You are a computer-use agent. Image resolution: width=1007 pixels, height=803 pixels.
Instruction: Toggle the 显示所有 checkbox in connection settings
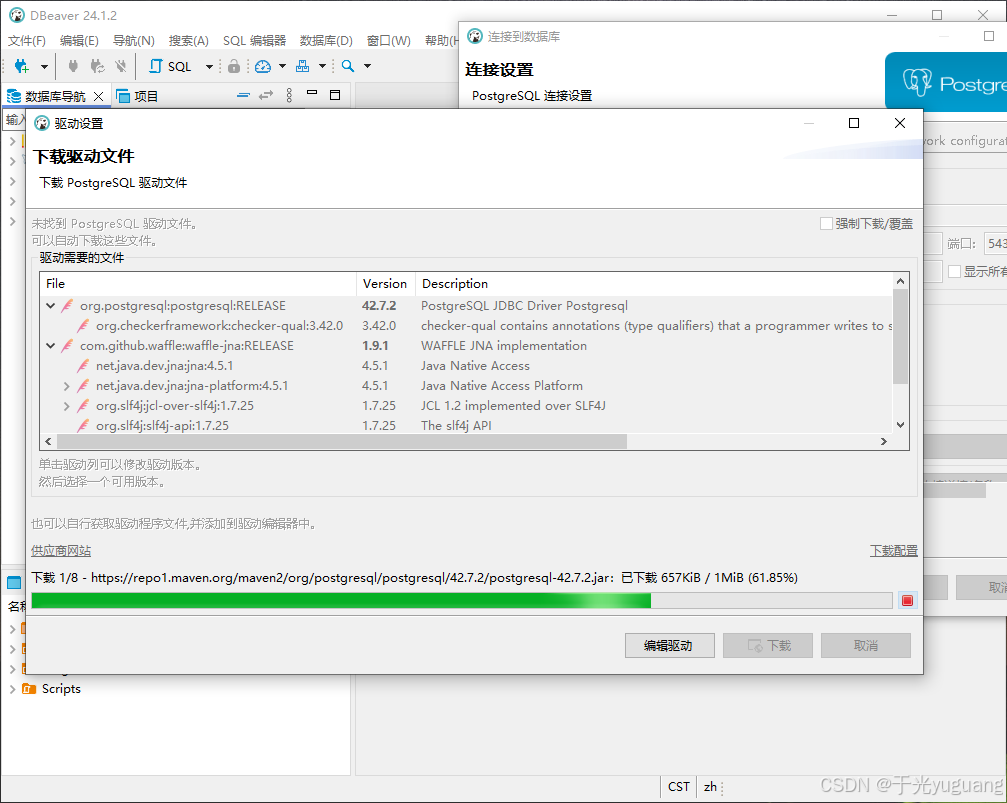tap(954, 272)
